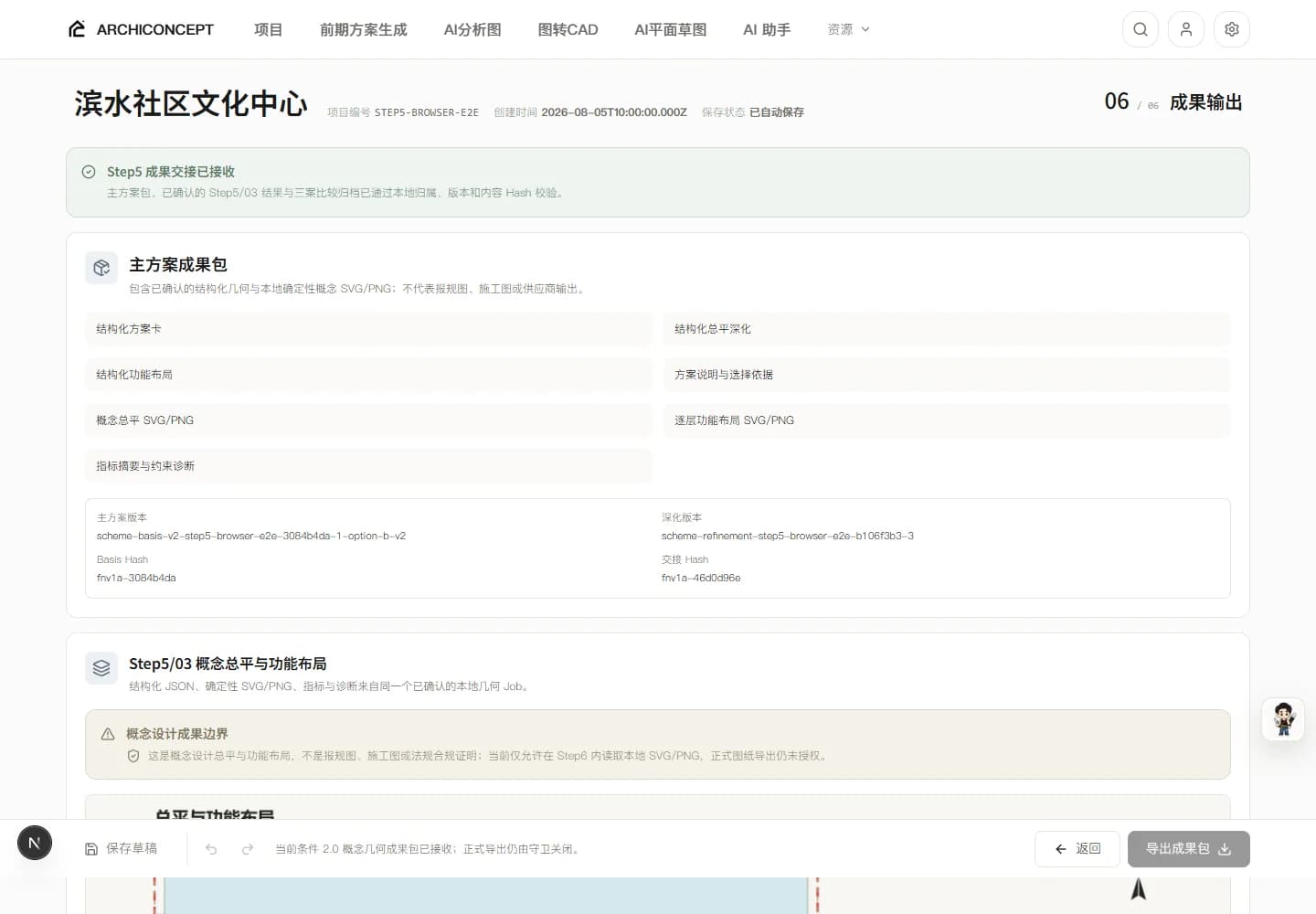Click the 主方案成果包 package cube icon
Image resolution: width=1316 pixels, height=914 pixels.
(101, 268)
